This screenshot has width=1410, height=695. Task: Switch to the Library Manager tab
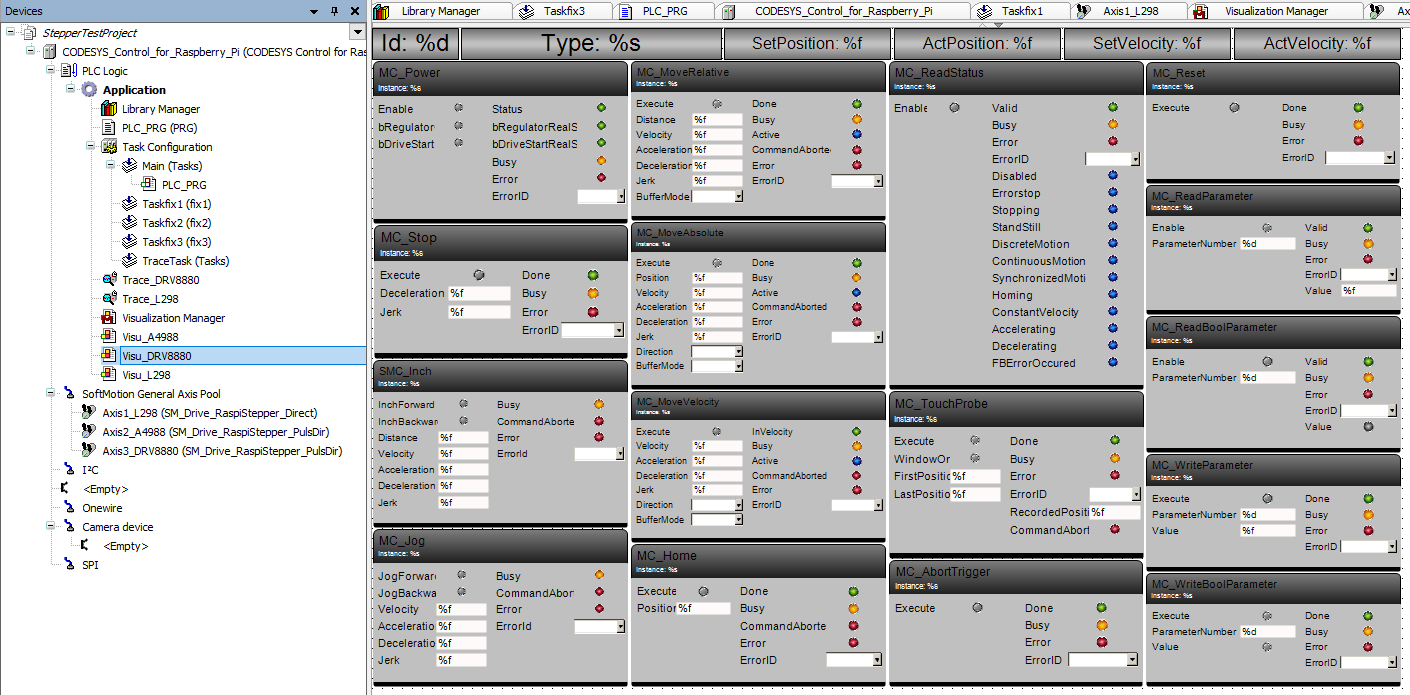tap(441, 11)
